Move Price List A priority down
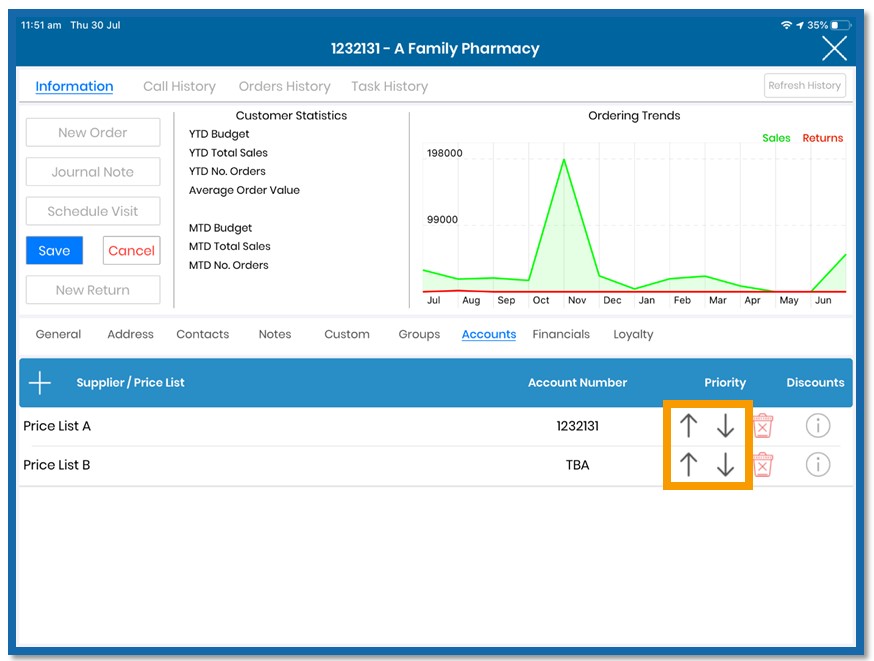 (725, 426)
